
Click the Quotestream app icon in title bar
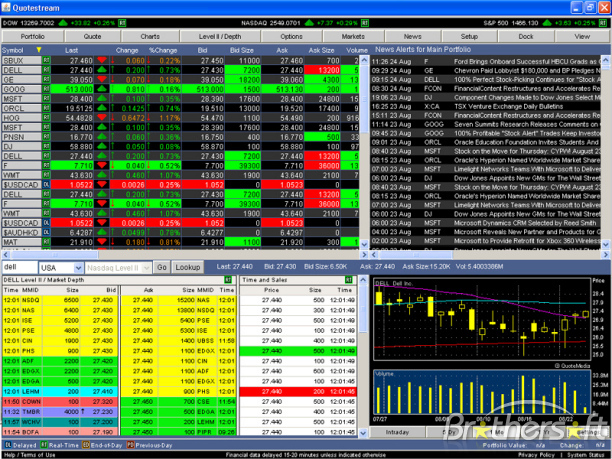pyautogui.click(x=8, y=6)
